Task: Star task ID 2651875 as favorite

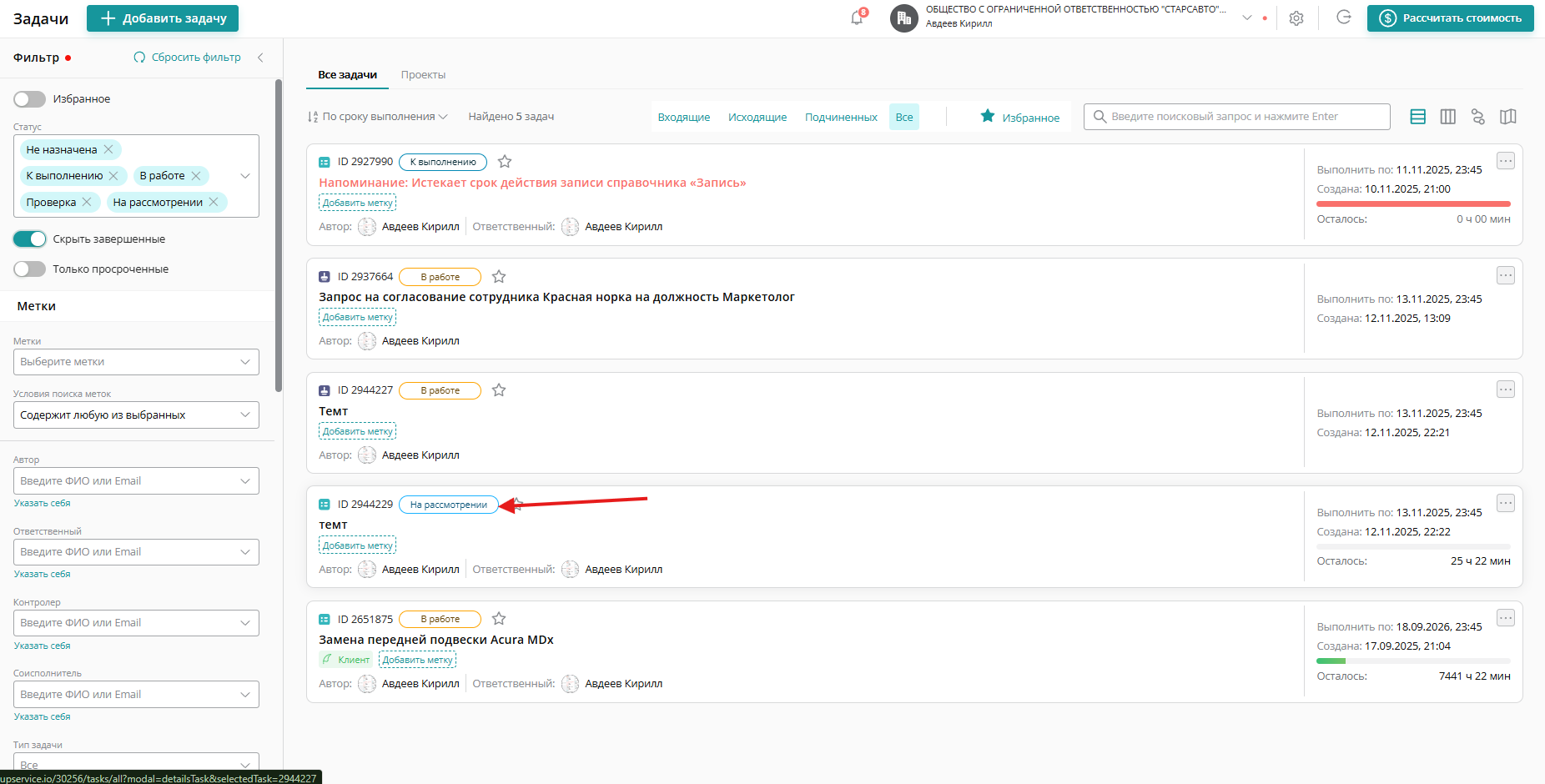Action: [x=499, y=619]
